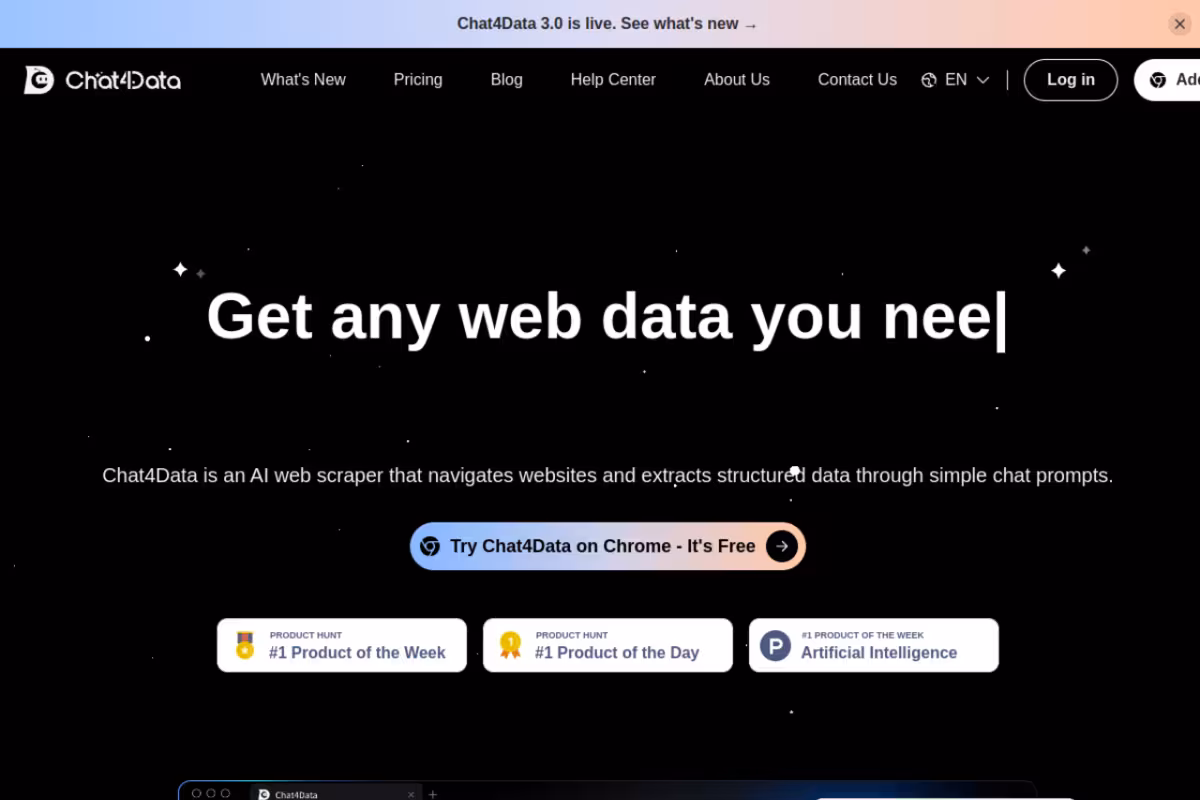Click Chrome icon in Try Chat4Data button
The width and height of the screenshot is (1200, 800).
[x=430, y=546]
